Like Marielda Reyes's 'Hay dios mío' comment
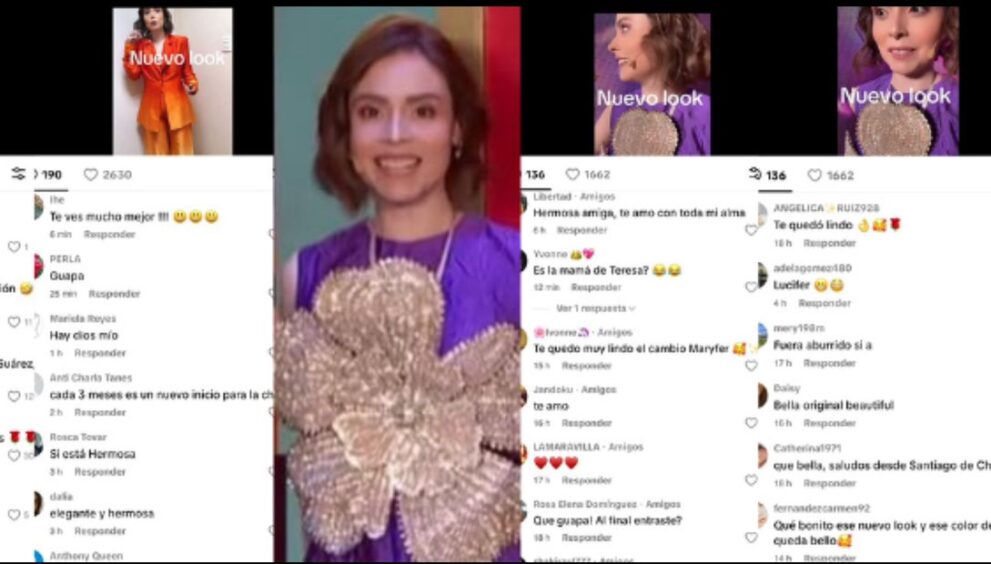The width and height of the screenshot is (991, 564). (14, 322)
